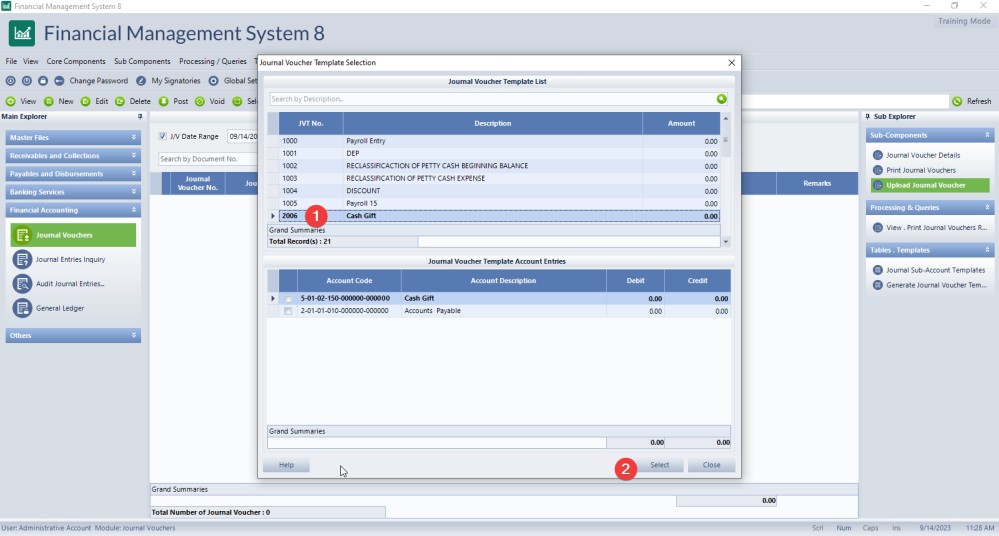Open the Core Components menu
The height and width of the screenshot is (536, 999).
click(76, 61)
